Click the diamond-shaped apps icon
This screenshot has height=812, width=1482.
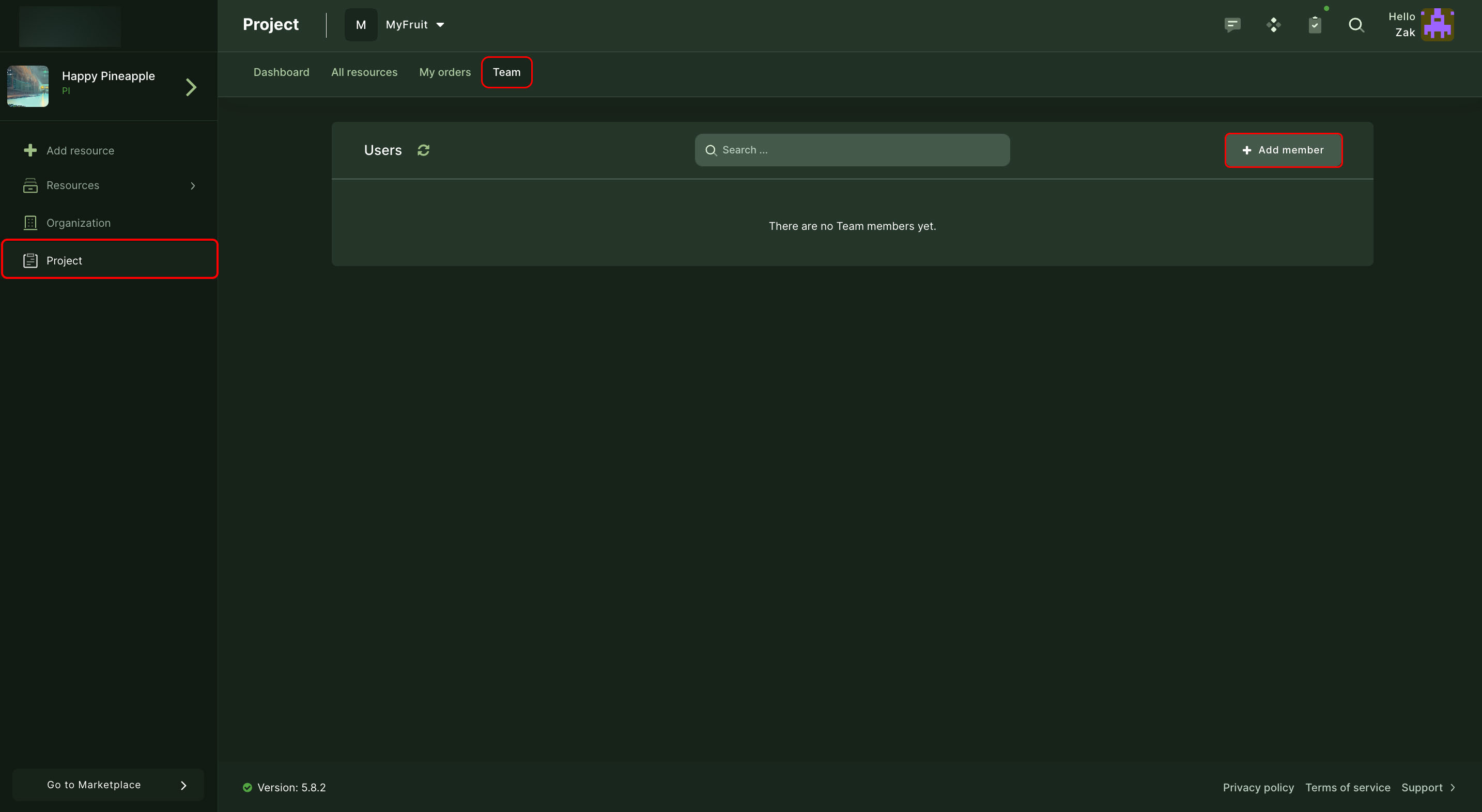pyautogui.click(x=1273, y=25)
